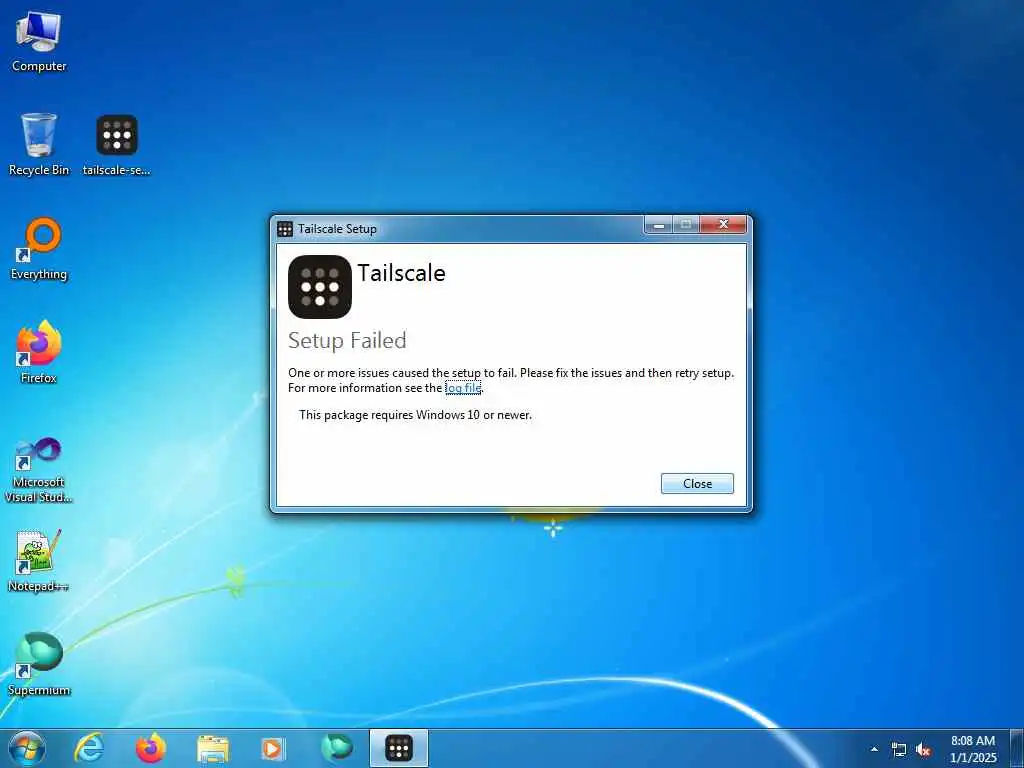The image size is (1024, 768).
Task: Click the Tailscale title bar icon
Action: [285, 229]
